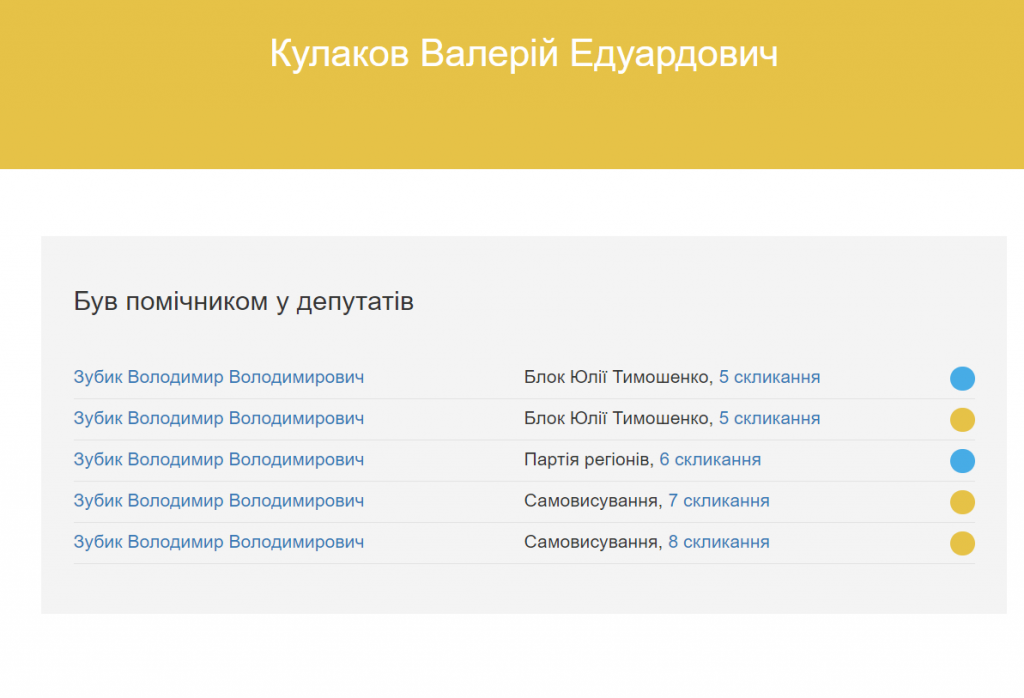Click the yellow dot beside Блок Юлії Тимошенко
This screenshot has width=1024, height=698.
pyautogui.click(x=962, y=420)
